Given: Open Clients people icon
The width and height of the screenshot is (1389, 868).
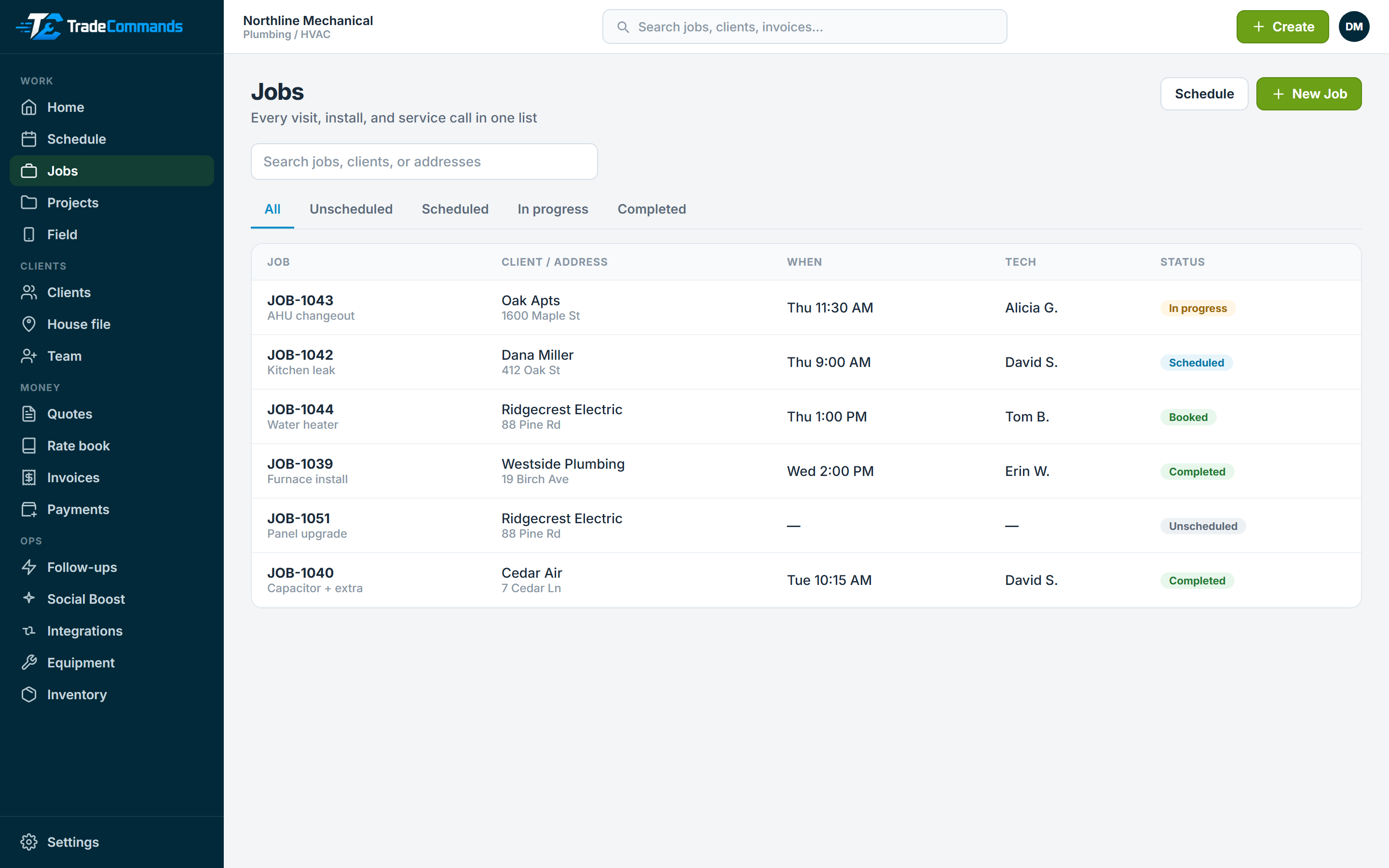Looking at the screenshot, I should pyautogui.click(x=29, y=292).
